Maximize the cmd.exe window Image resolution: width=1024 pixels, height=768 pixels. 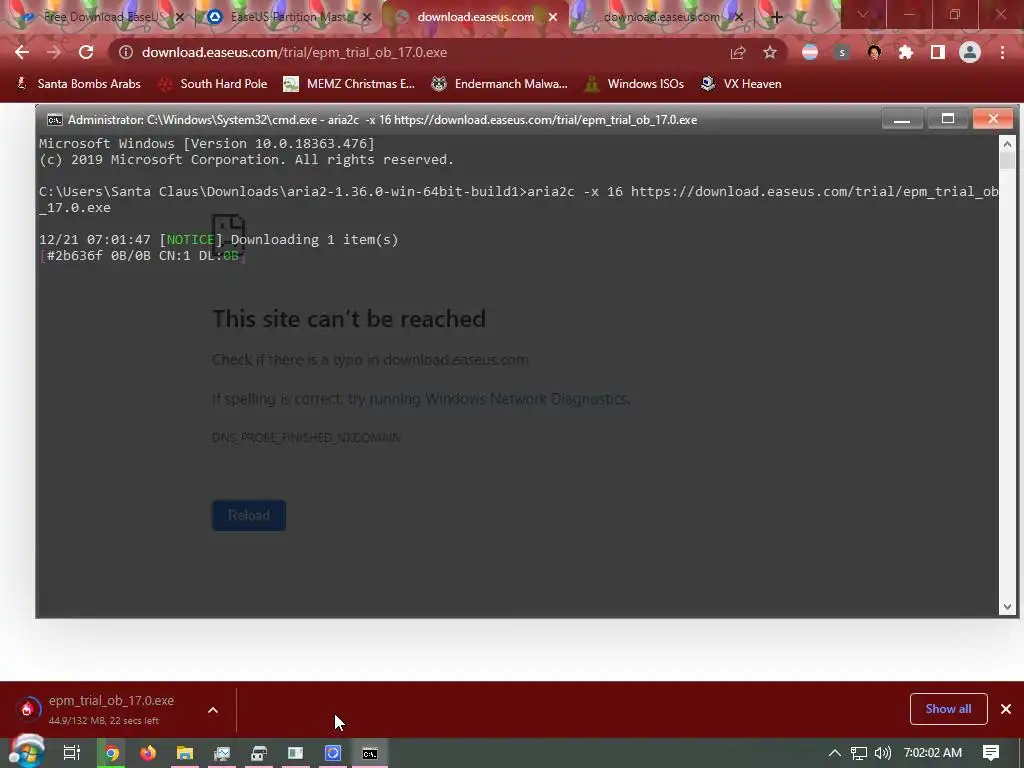click(948, 119)
